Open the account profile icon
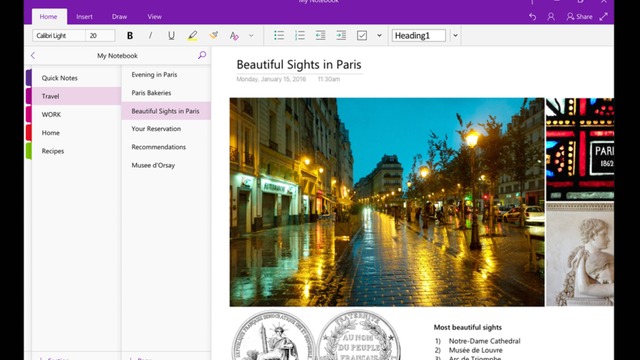Screen dimensions: 640x360 coord(551,17)
